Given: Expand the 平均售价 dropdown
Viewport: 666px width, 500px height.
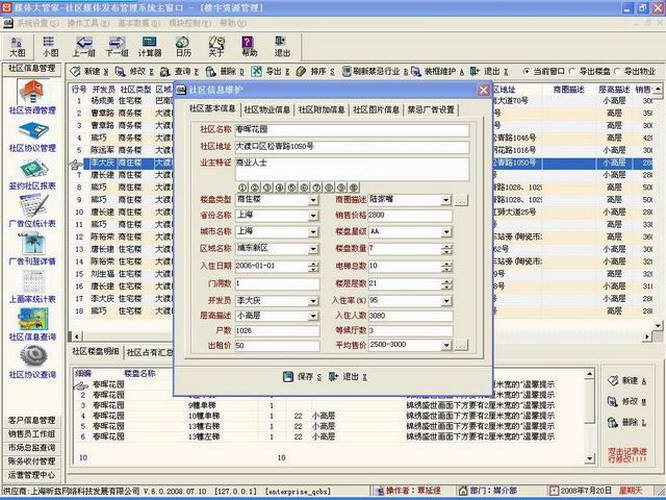Looking at the screenshot, I should (446, 345).
